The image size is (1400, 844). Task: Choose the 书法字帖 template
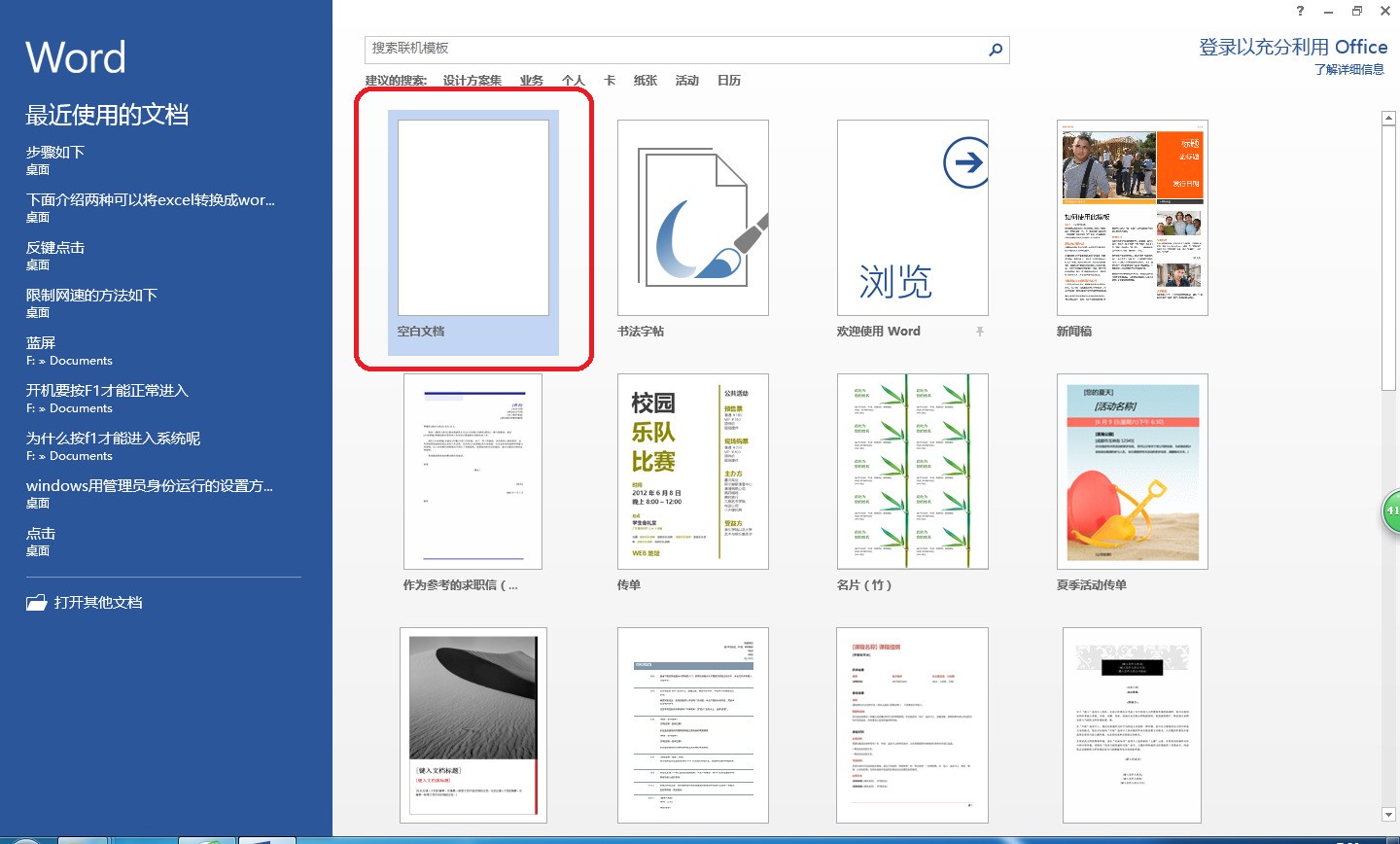693,229
